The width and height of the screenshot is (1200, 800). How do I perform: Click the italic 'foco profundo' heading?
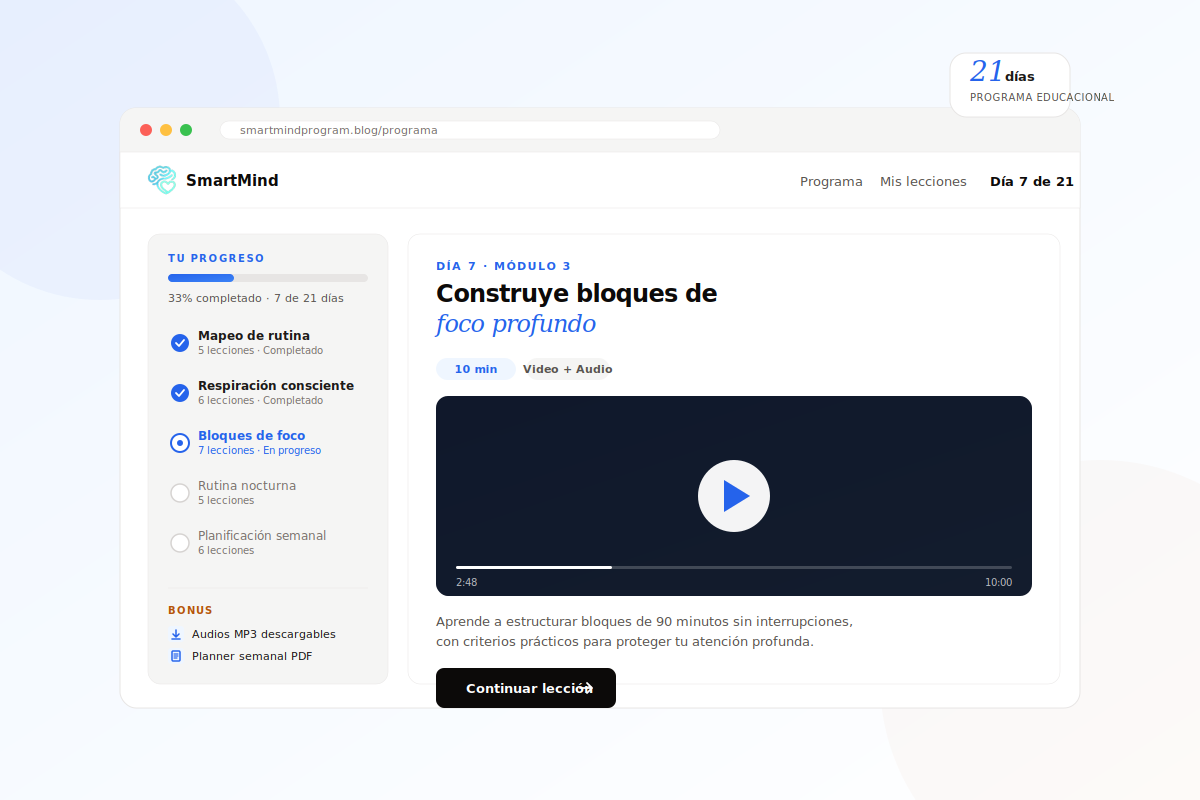pos(516,324)
